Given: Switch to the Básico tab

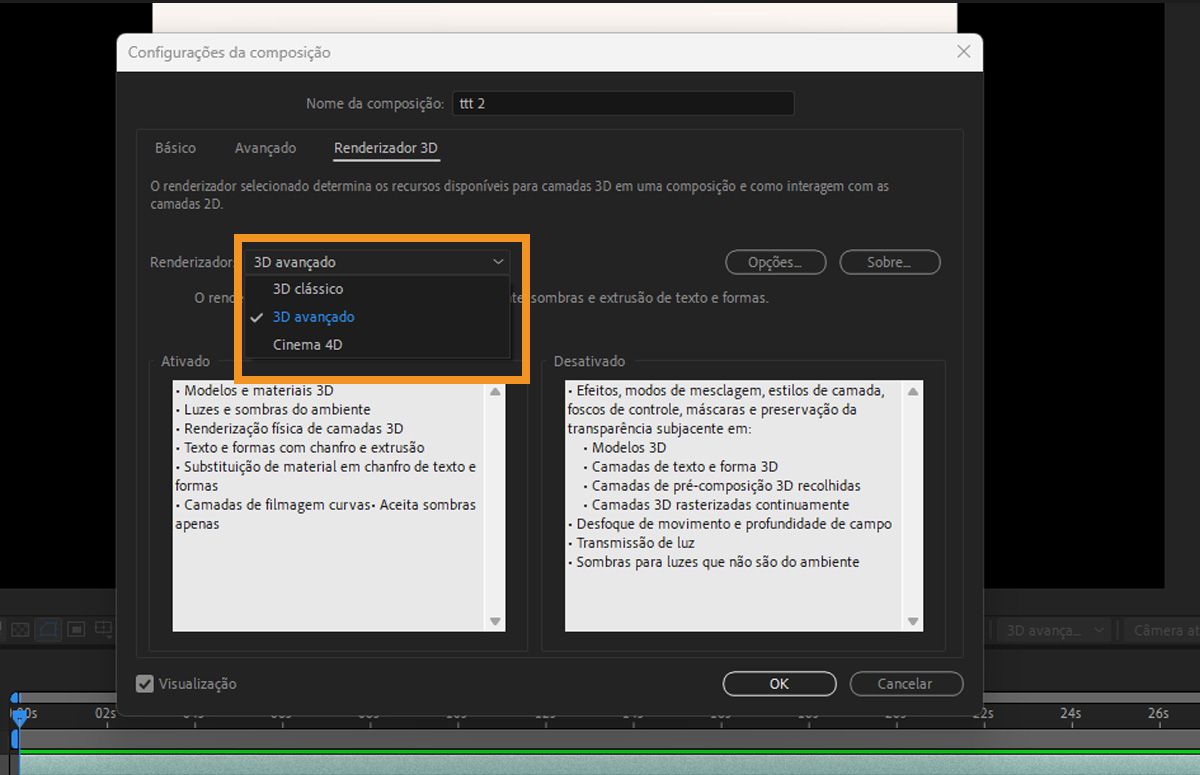Looking at the screenshot, I should click(175, 147).
